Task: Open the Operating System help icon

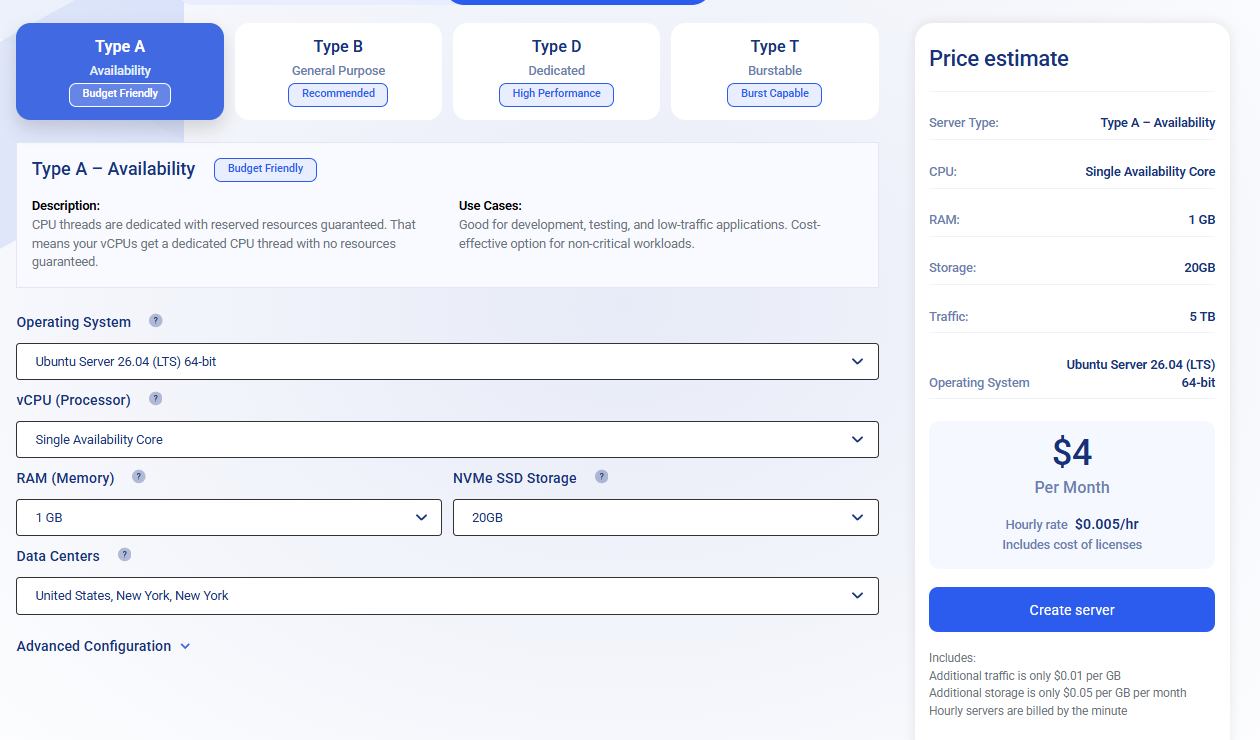Action: coord(155,321)
